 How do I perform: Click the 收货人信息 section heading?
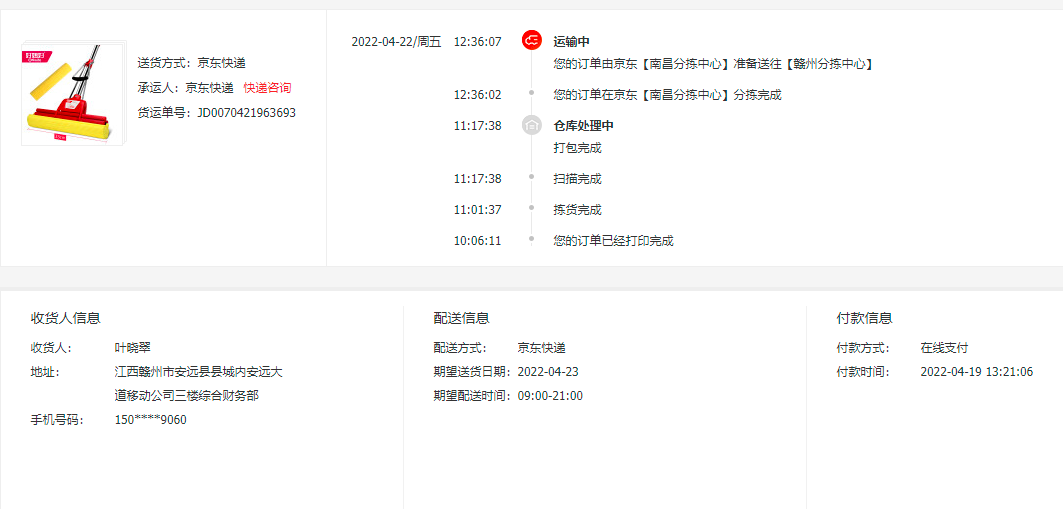click(66, 319)
